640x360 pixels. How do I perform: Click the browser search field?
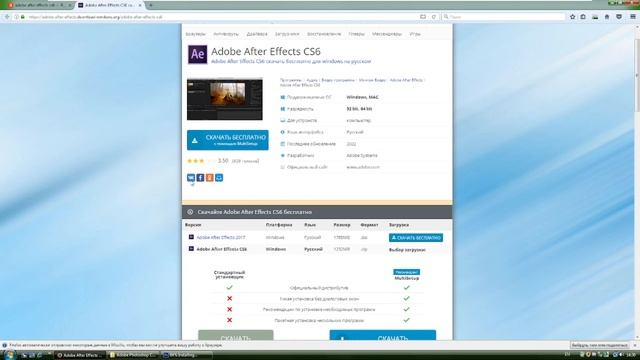pos(503,17)
